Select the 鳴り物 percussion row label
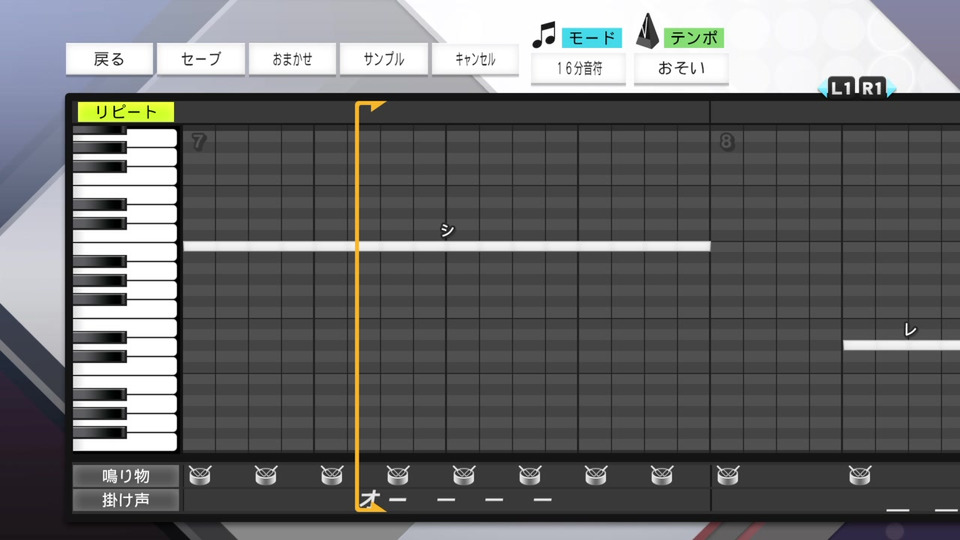Screen dimensions: 960x540 tap(126, 476)
